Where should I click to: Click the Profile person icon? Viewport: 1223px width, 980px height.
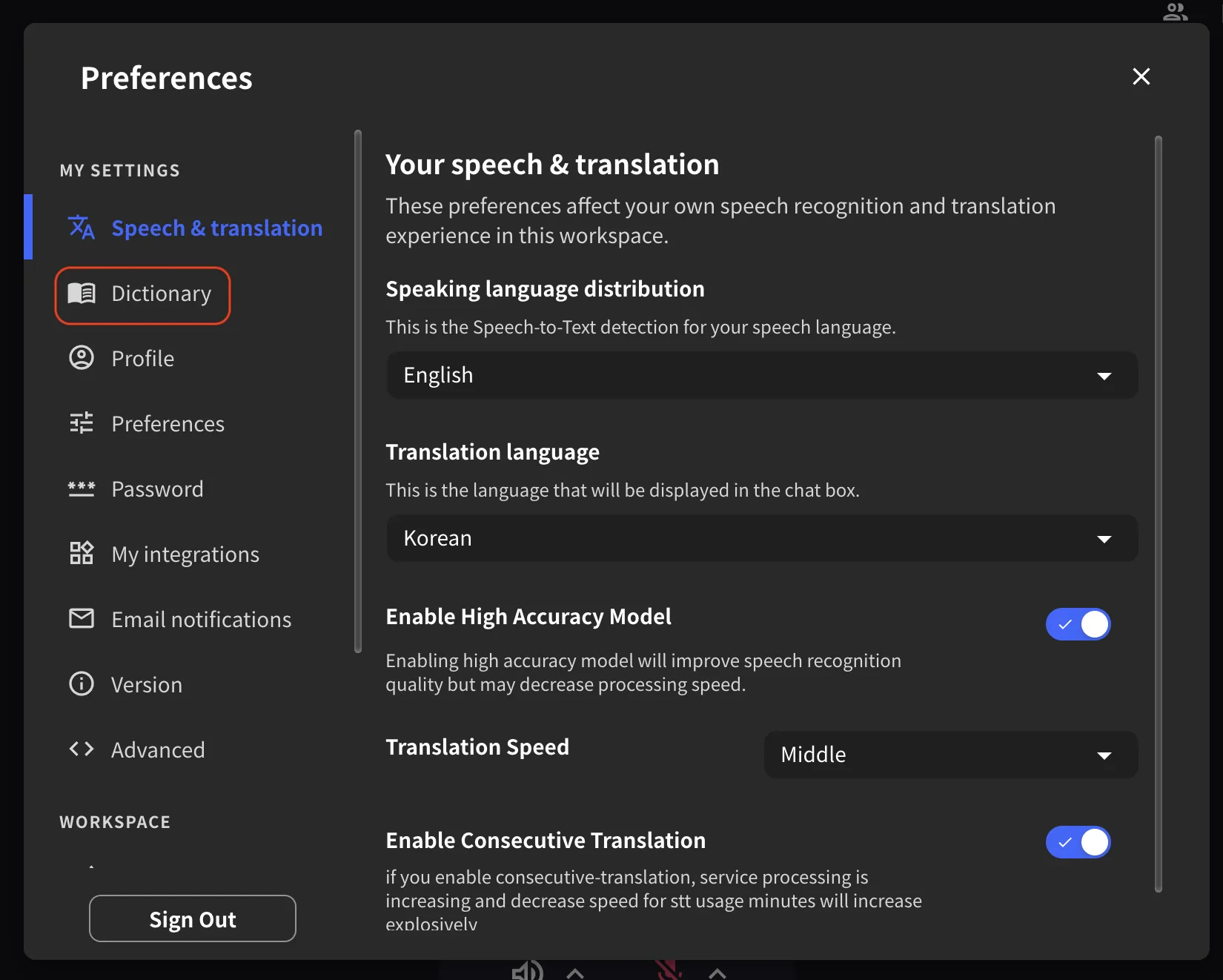(x=82, y=358)
